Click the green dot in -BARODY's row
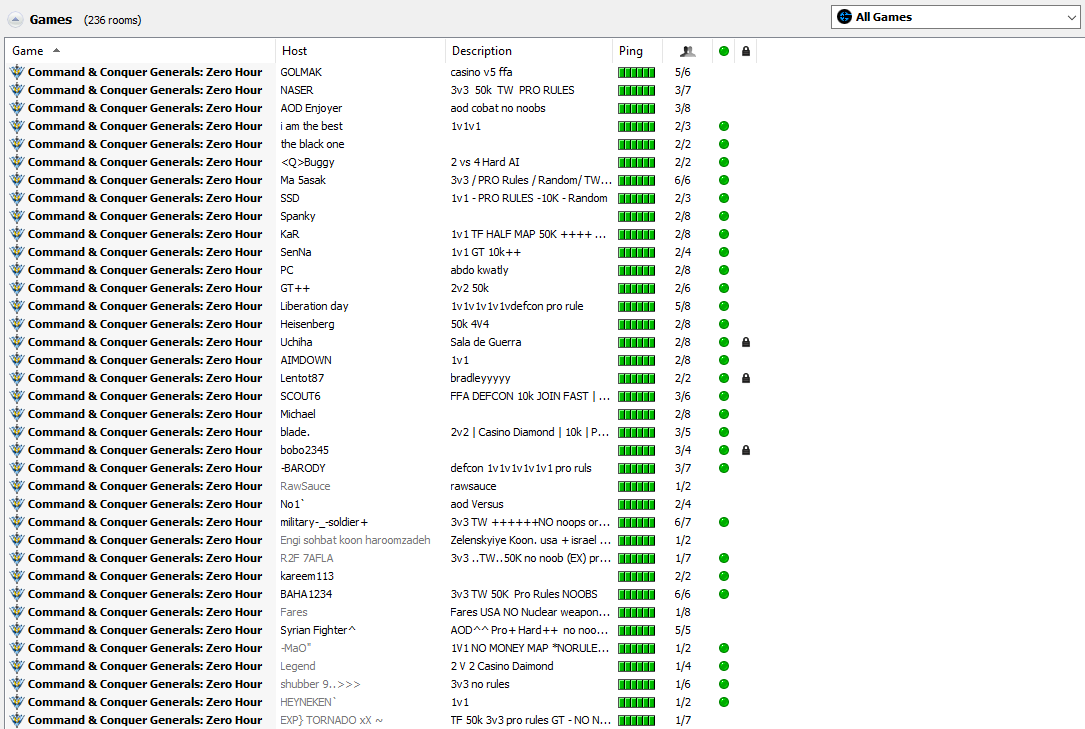The image size is (1085, 729). pyautogui.click(x=724, y=468)
